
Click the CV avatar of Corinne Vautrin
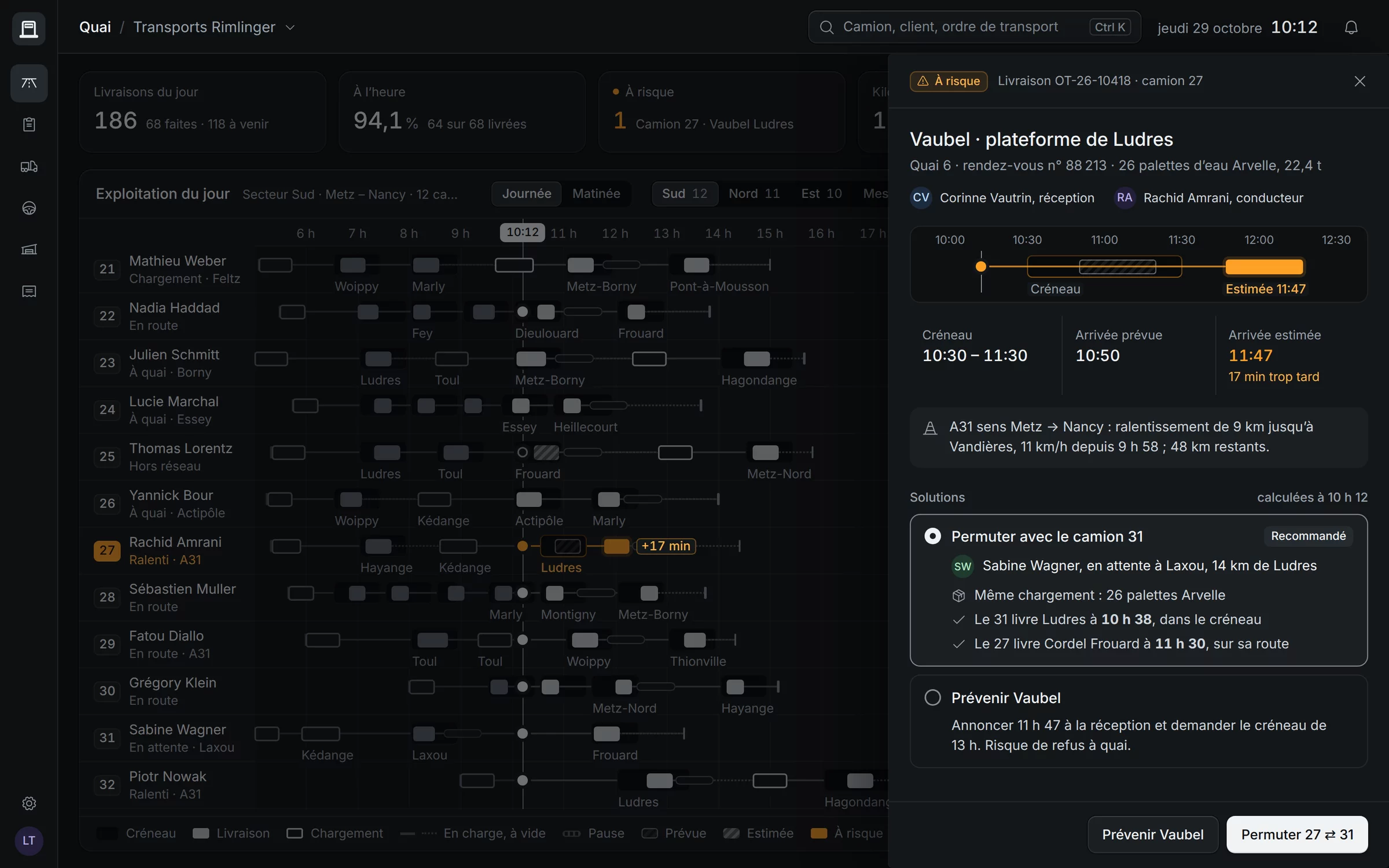(x=921, y=198)
